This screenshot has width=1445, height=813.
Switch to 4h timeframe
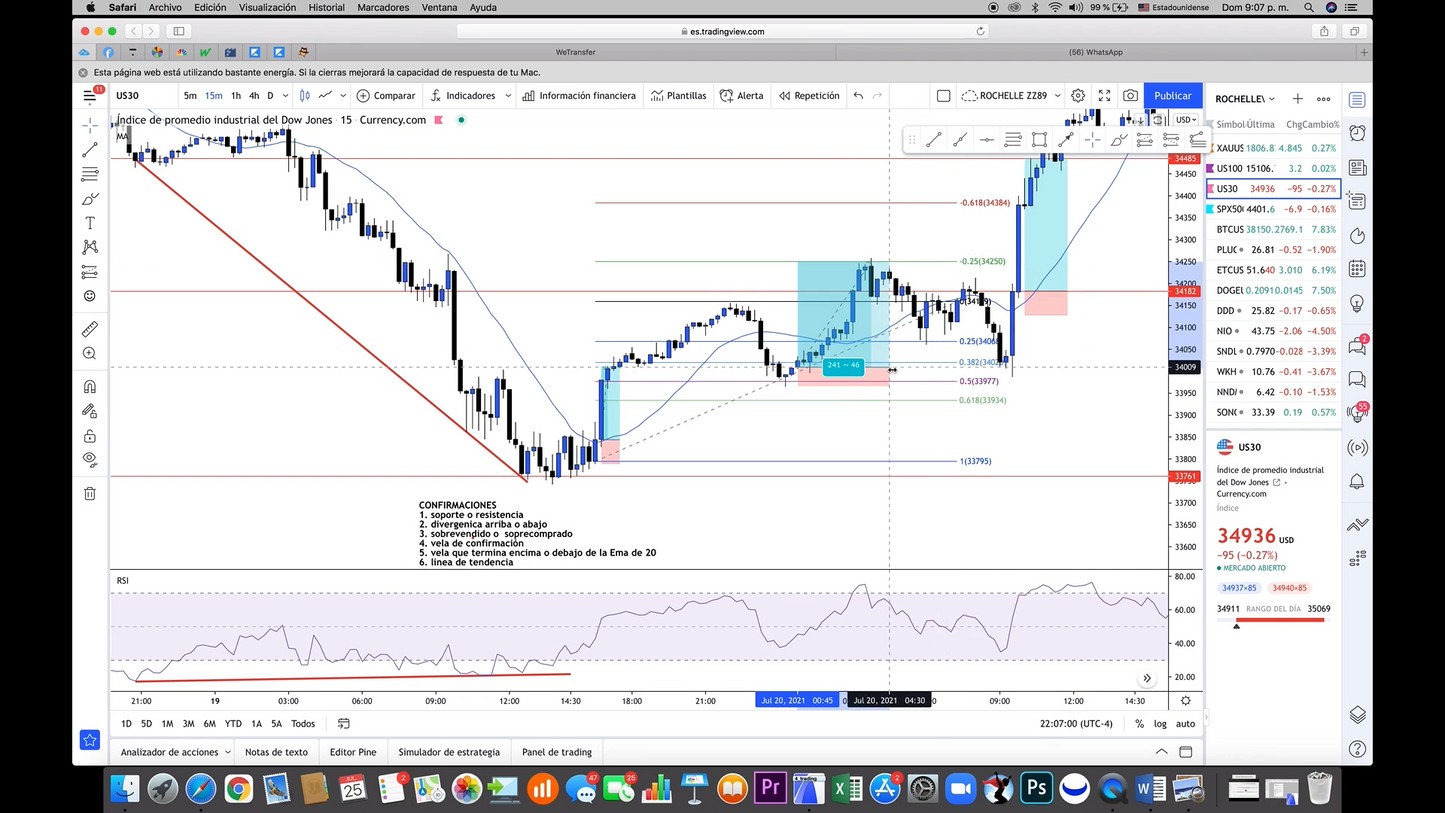tap(254, 96)
